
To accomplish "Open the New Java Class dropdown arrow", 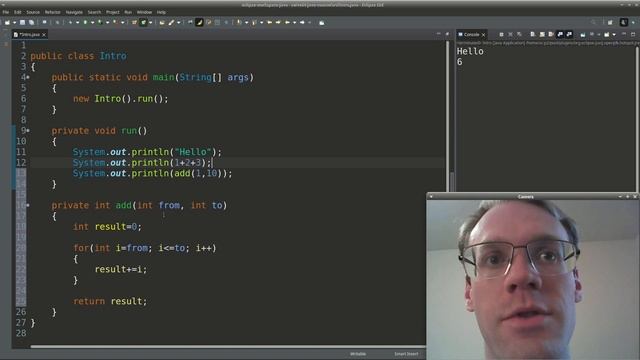I will click(150, 22).
